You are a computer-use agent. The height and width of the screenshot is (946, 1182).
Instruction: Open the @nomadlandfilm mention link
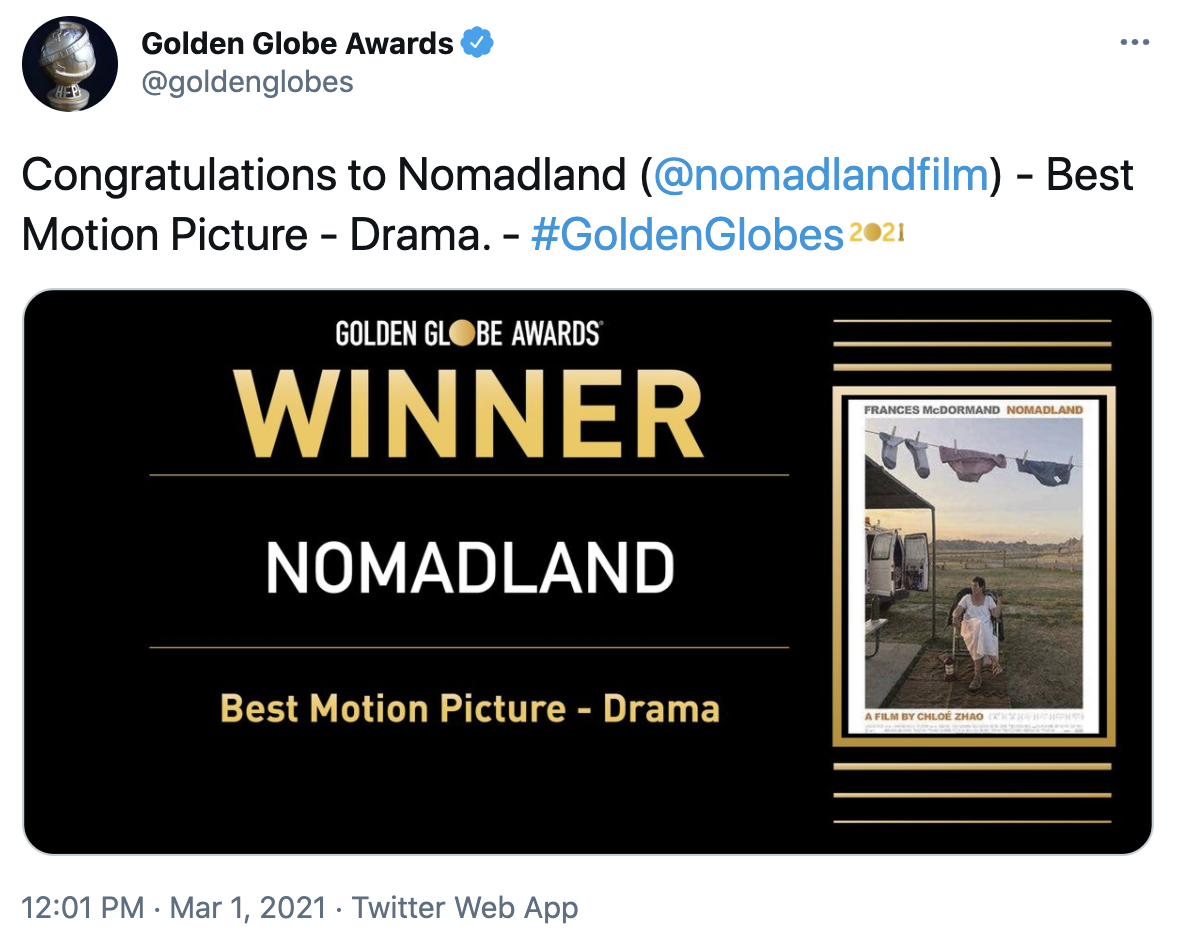[820, 176]
